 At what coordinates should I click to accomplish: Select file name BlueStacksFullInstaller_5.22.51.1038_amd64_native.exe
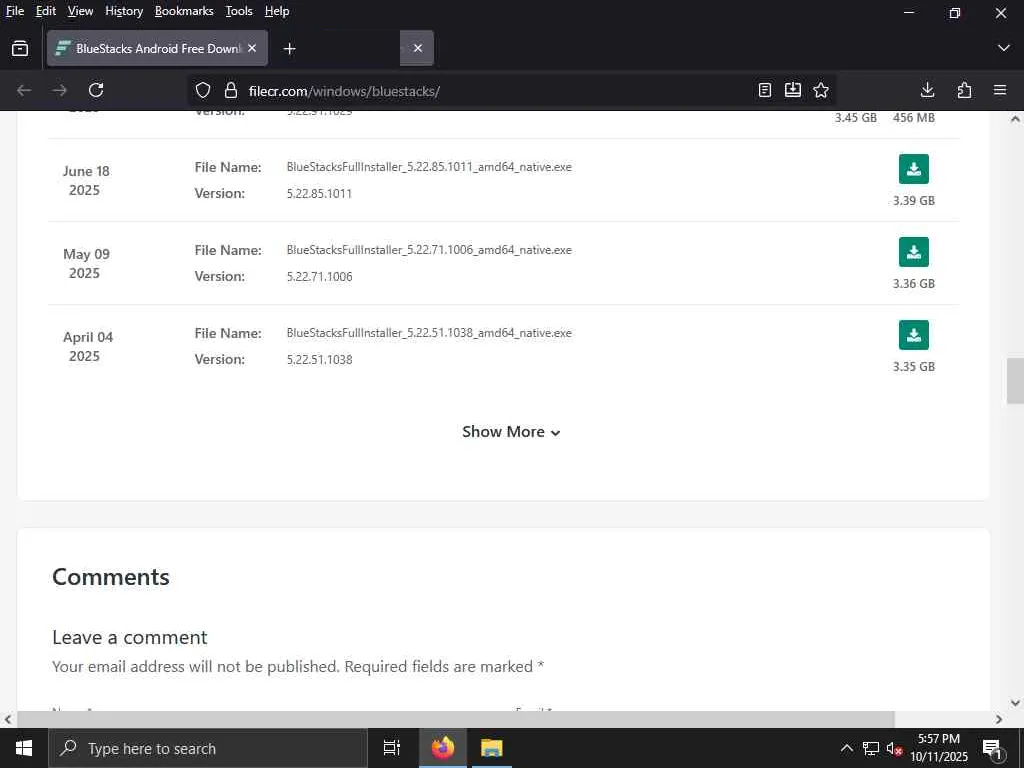point(429,332)
